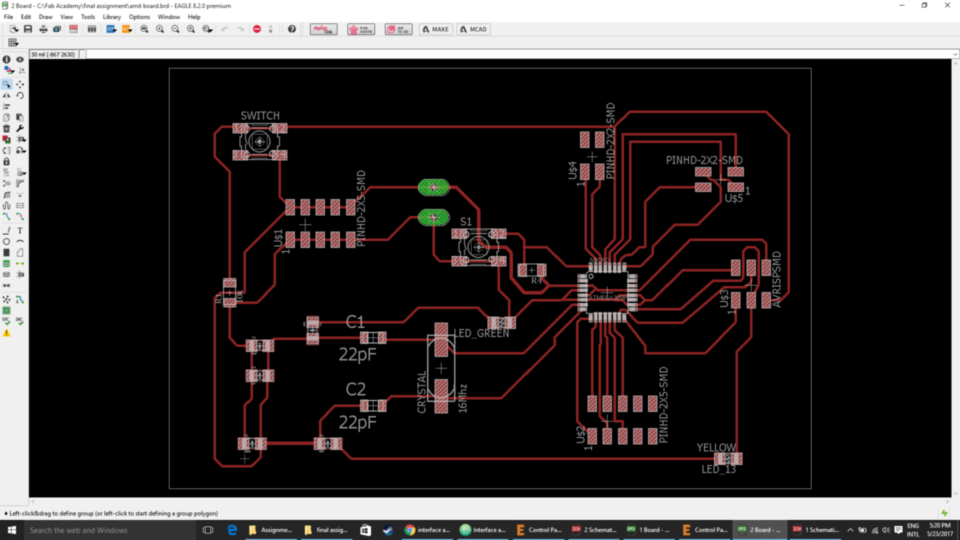Viewport: 960px width, 540px height.
Task: Select the Rotate tool
Action: pos(20,96)
